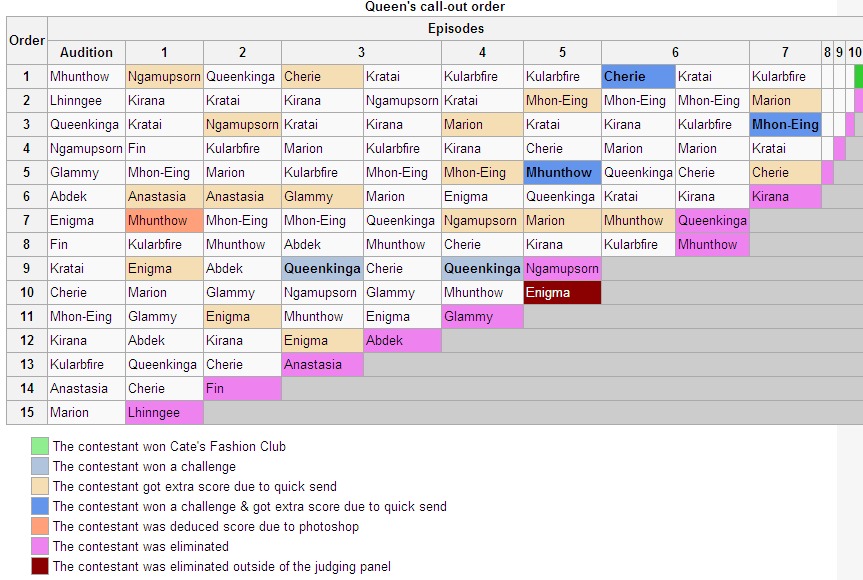Select the orange photoshop deduction legend swatch
The height and width of the screenshot is (580, 863).
tap(40, 526)
